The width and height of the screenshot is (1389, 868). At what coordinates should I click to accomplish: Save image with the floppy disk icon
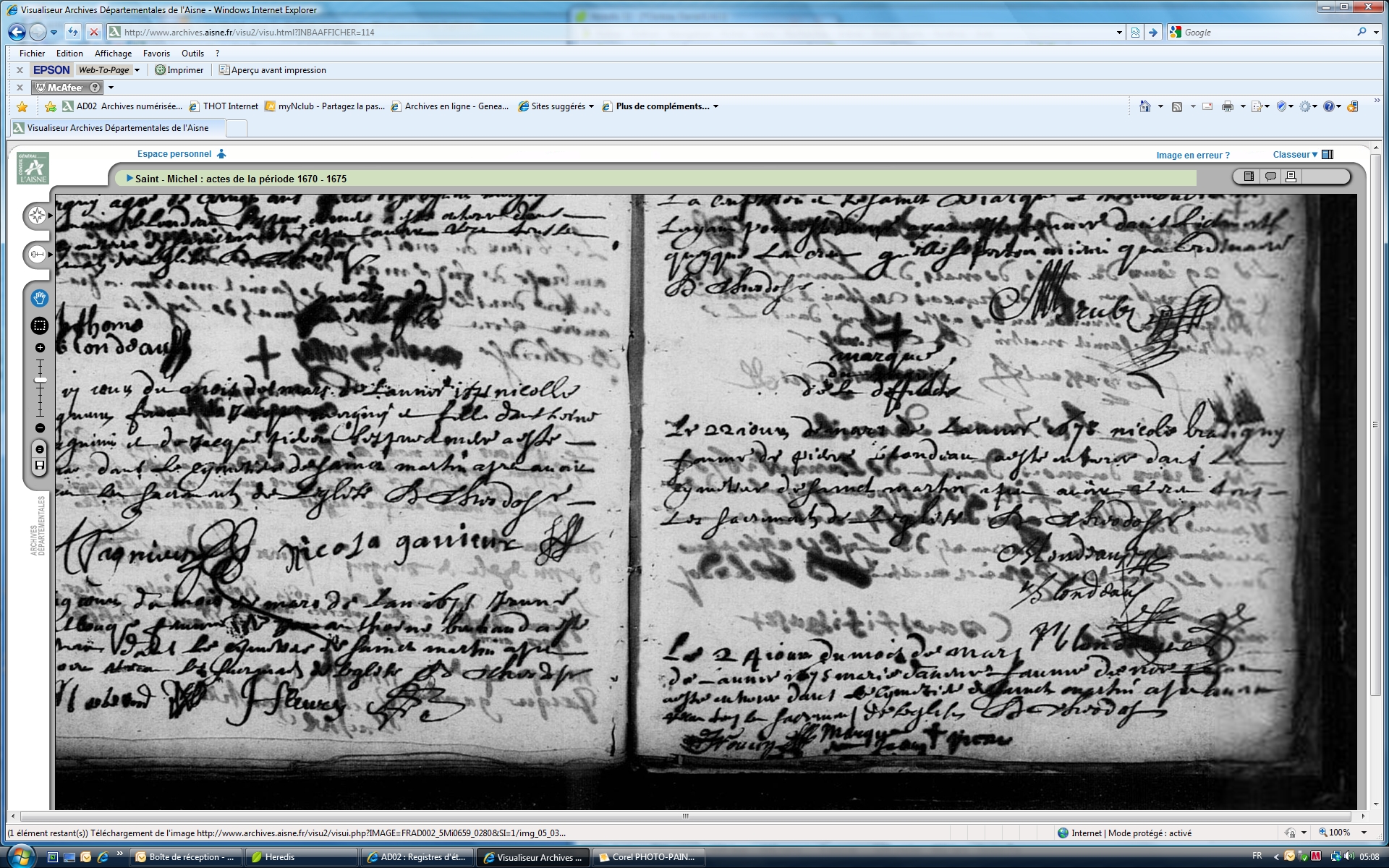click(40, 465)
